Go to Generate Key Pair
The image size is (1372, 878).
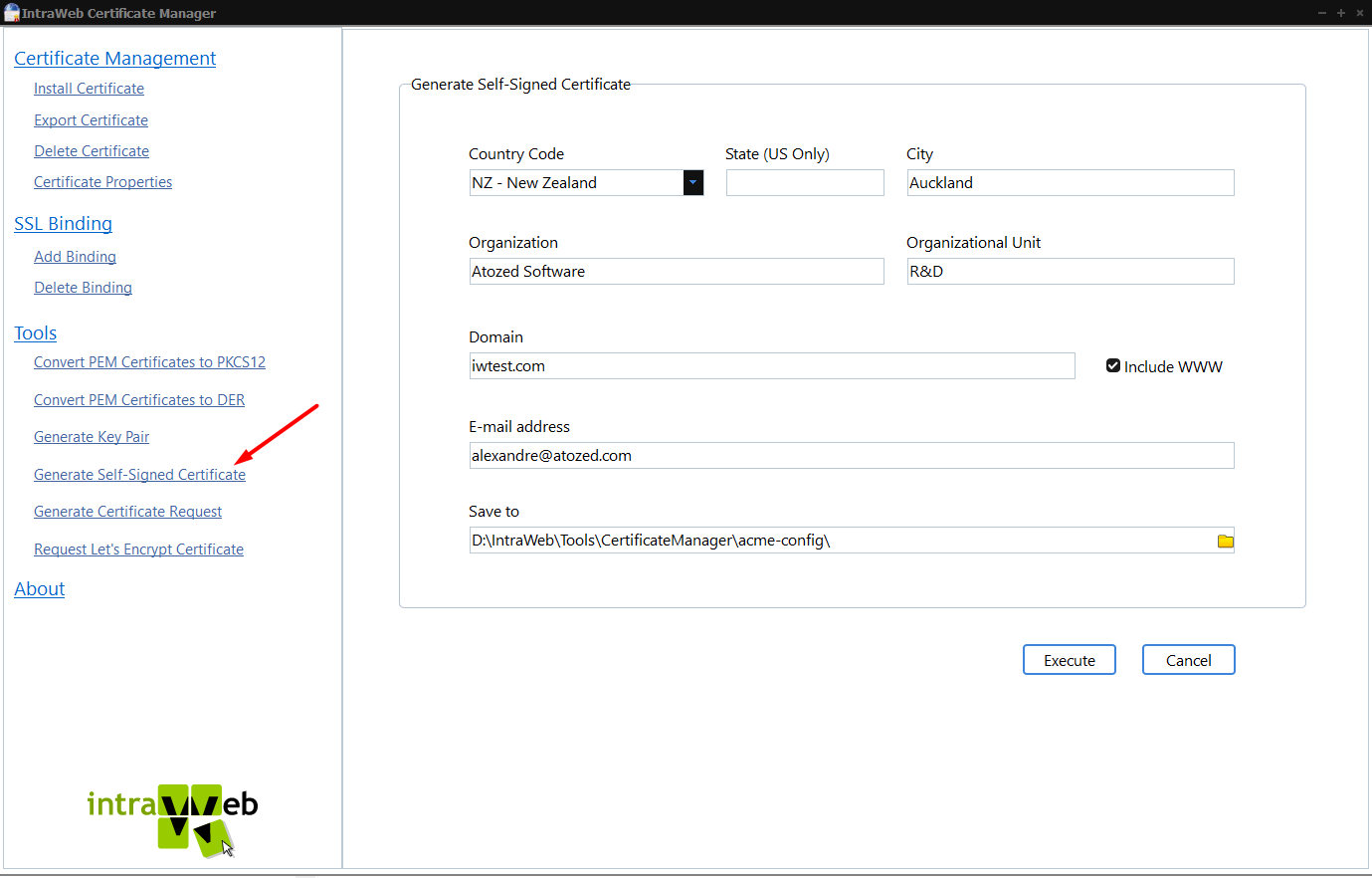pyautogui.click(x=92, y=437)
